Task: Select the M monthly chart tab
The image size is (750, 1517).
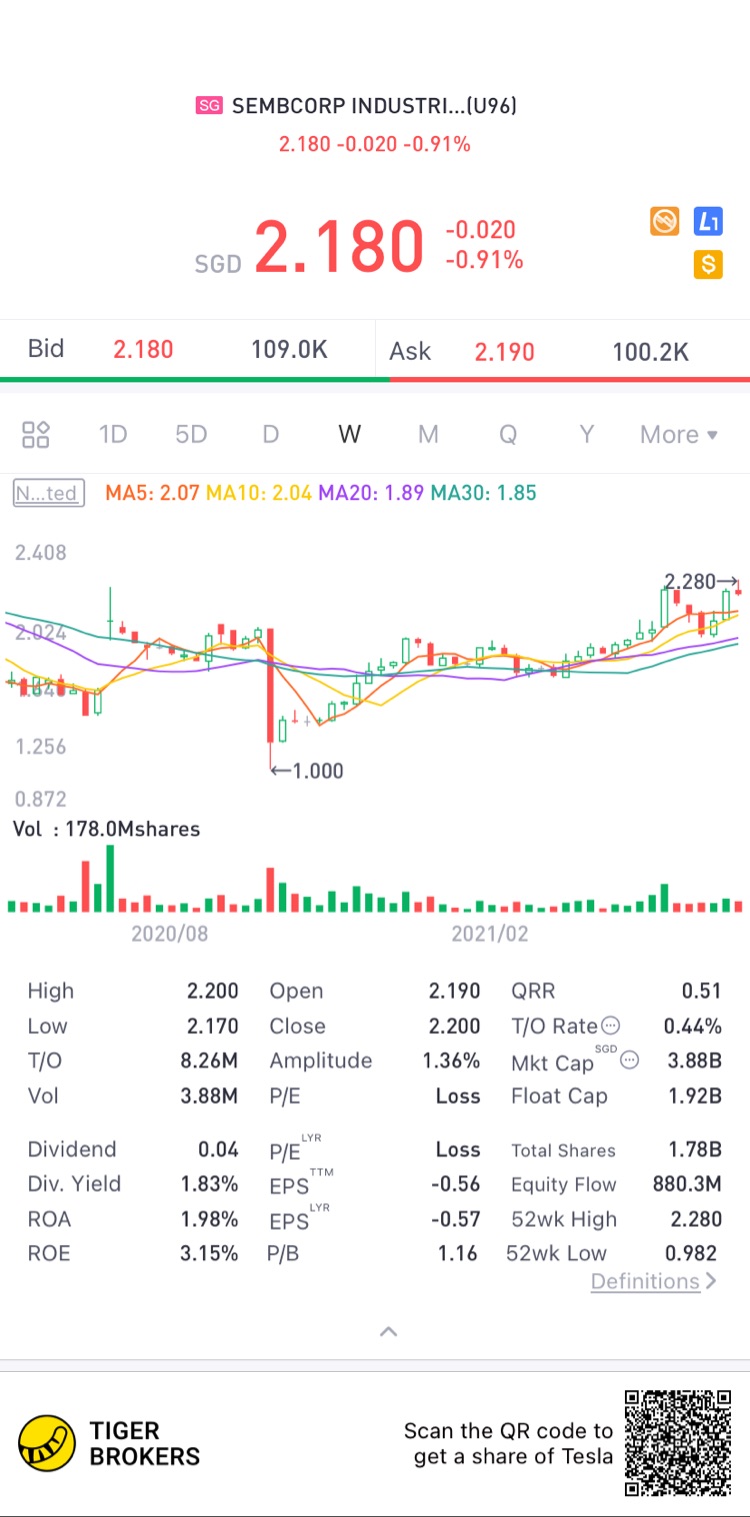Action: tap(428, 434)
